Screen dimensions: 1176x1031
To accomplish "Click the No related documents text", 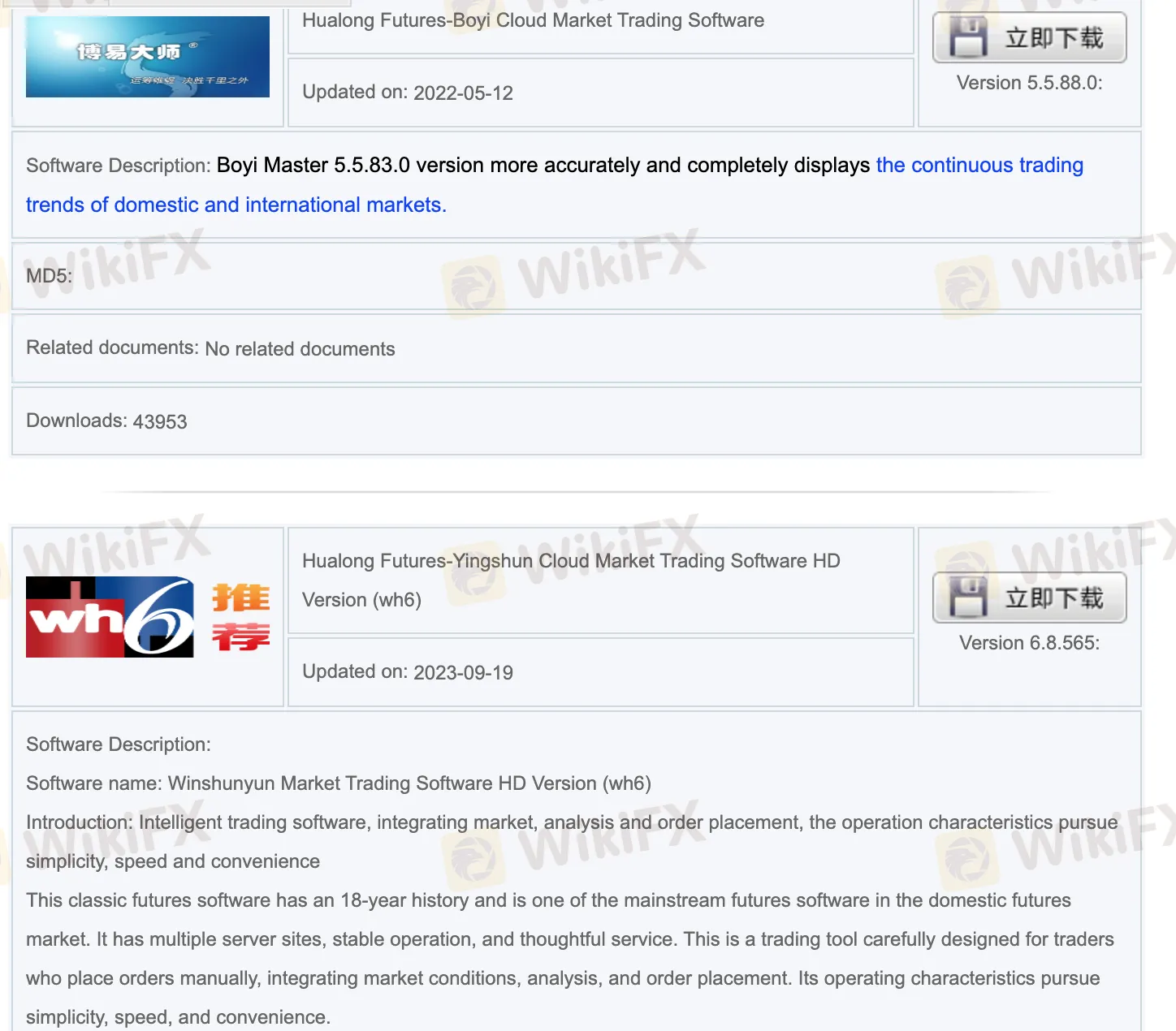I will click(299, 348).
